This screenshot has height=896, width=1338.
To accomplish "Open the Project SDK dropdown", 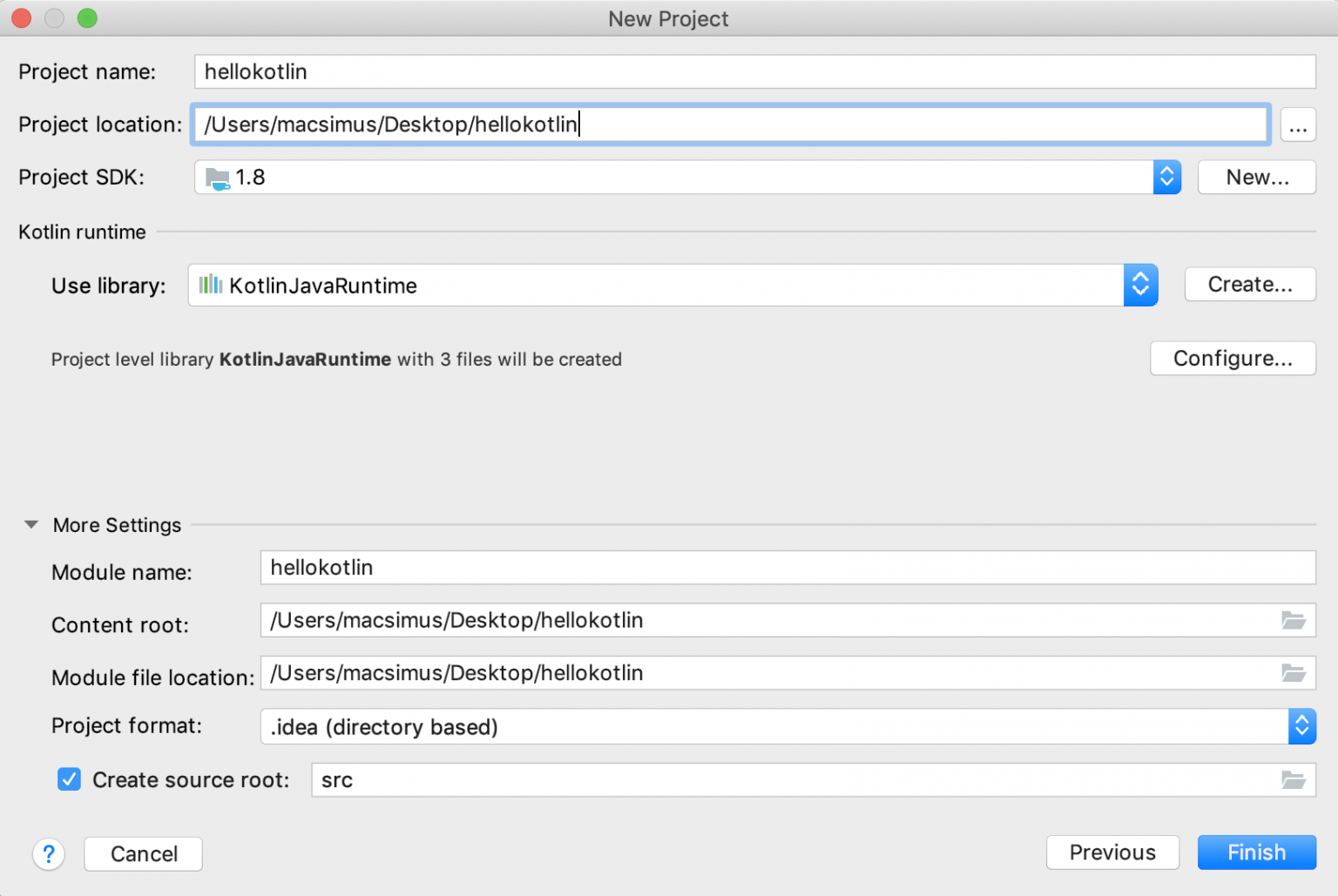I will 1166,177.
